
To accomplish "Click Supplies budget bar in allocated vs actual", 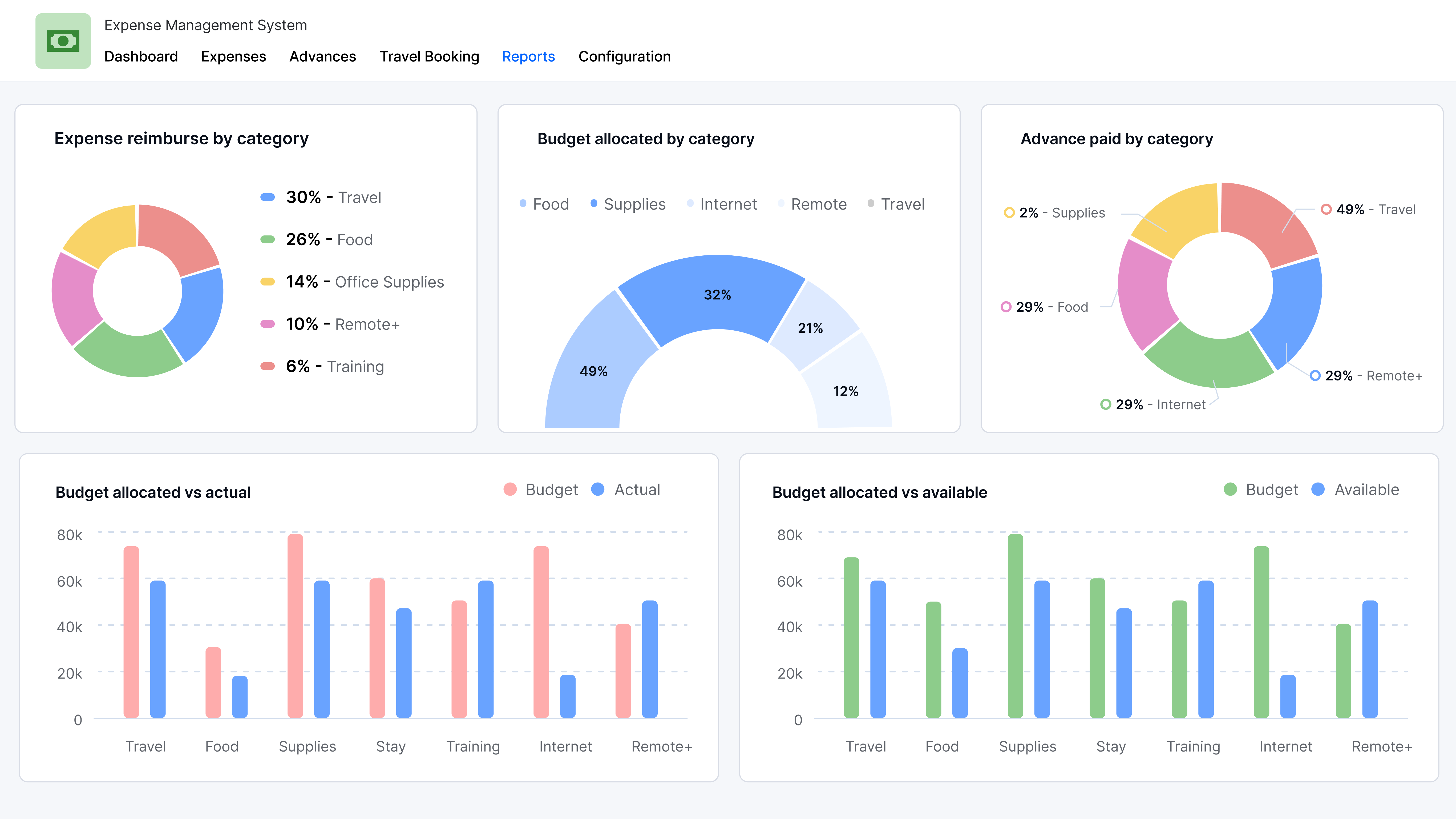I will click(x=295, y=626).
